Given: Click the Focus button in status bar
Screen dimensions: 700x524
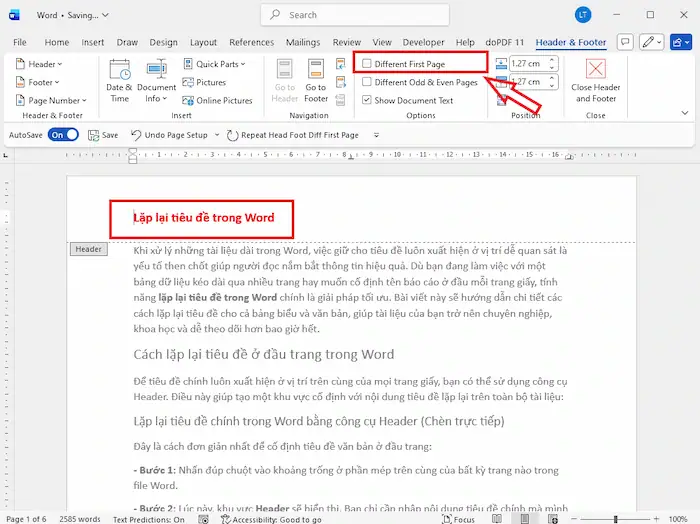Looking at the screenshot, I should tap(458, 518).
